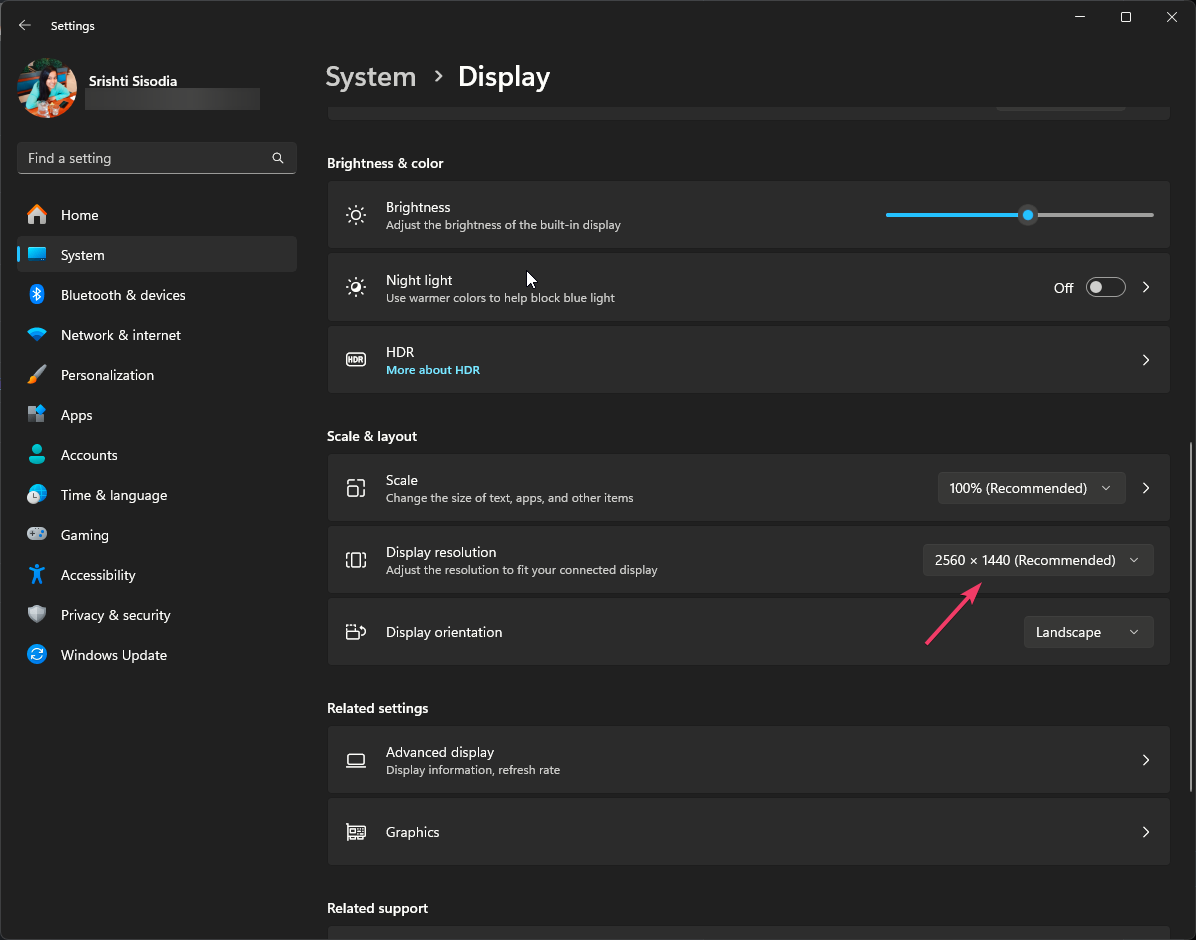Click the search magnifier icon

point(278,158)
